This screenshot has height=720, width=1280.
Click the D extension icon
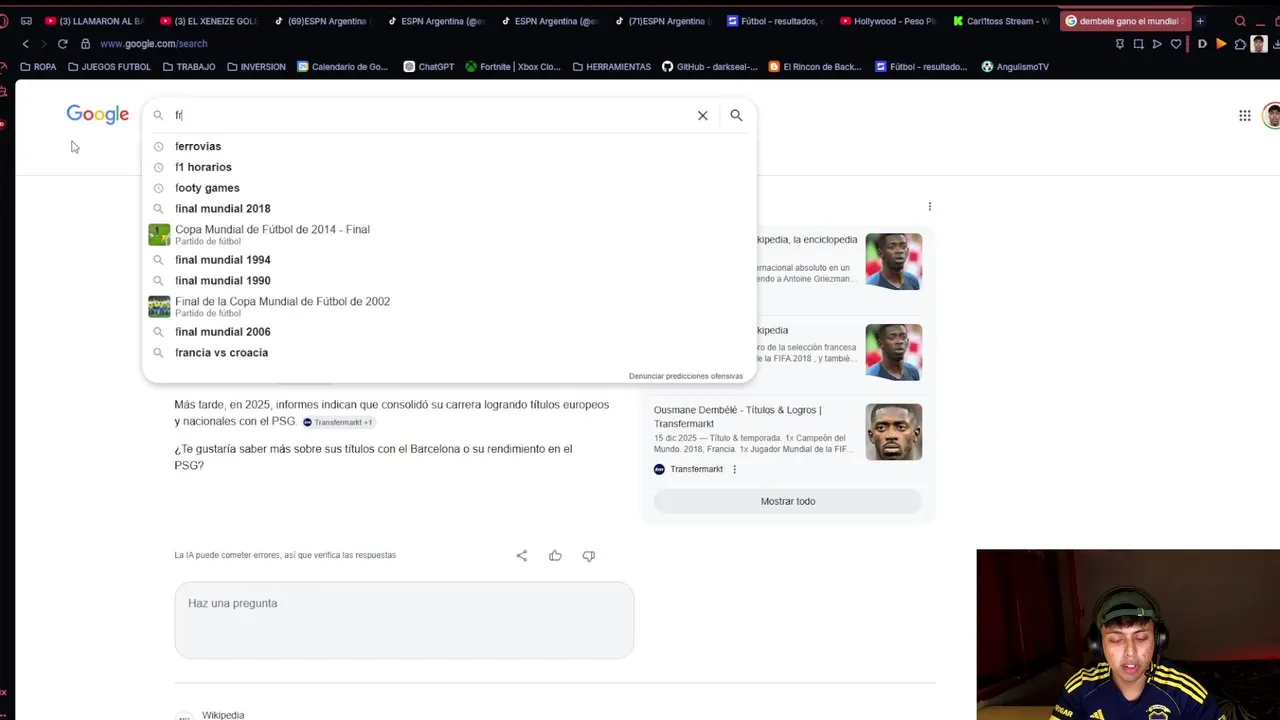1202,44
